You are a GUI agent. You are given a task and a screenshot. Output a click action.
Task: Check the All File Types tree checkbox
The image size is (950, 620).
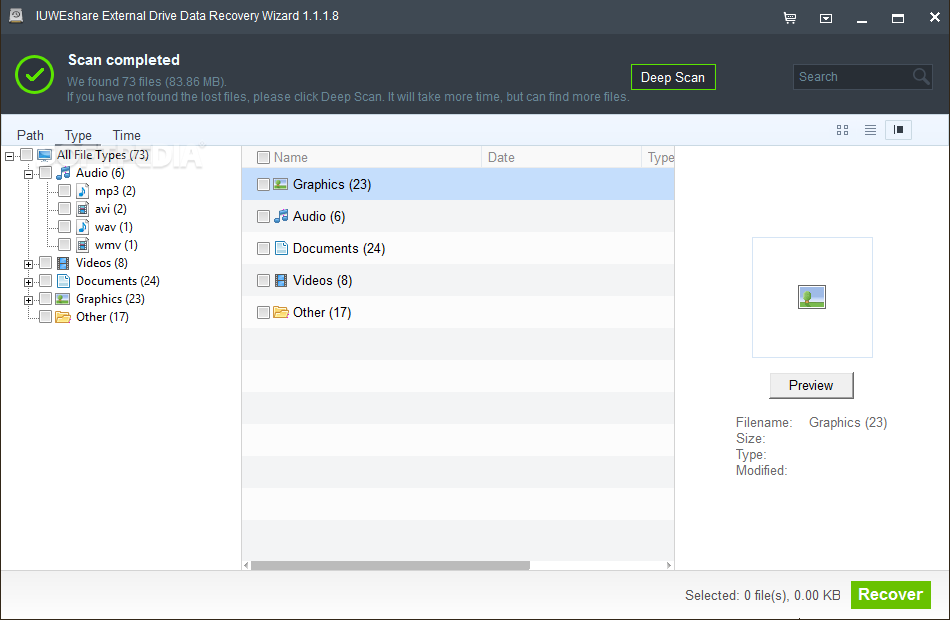[26, 155]
